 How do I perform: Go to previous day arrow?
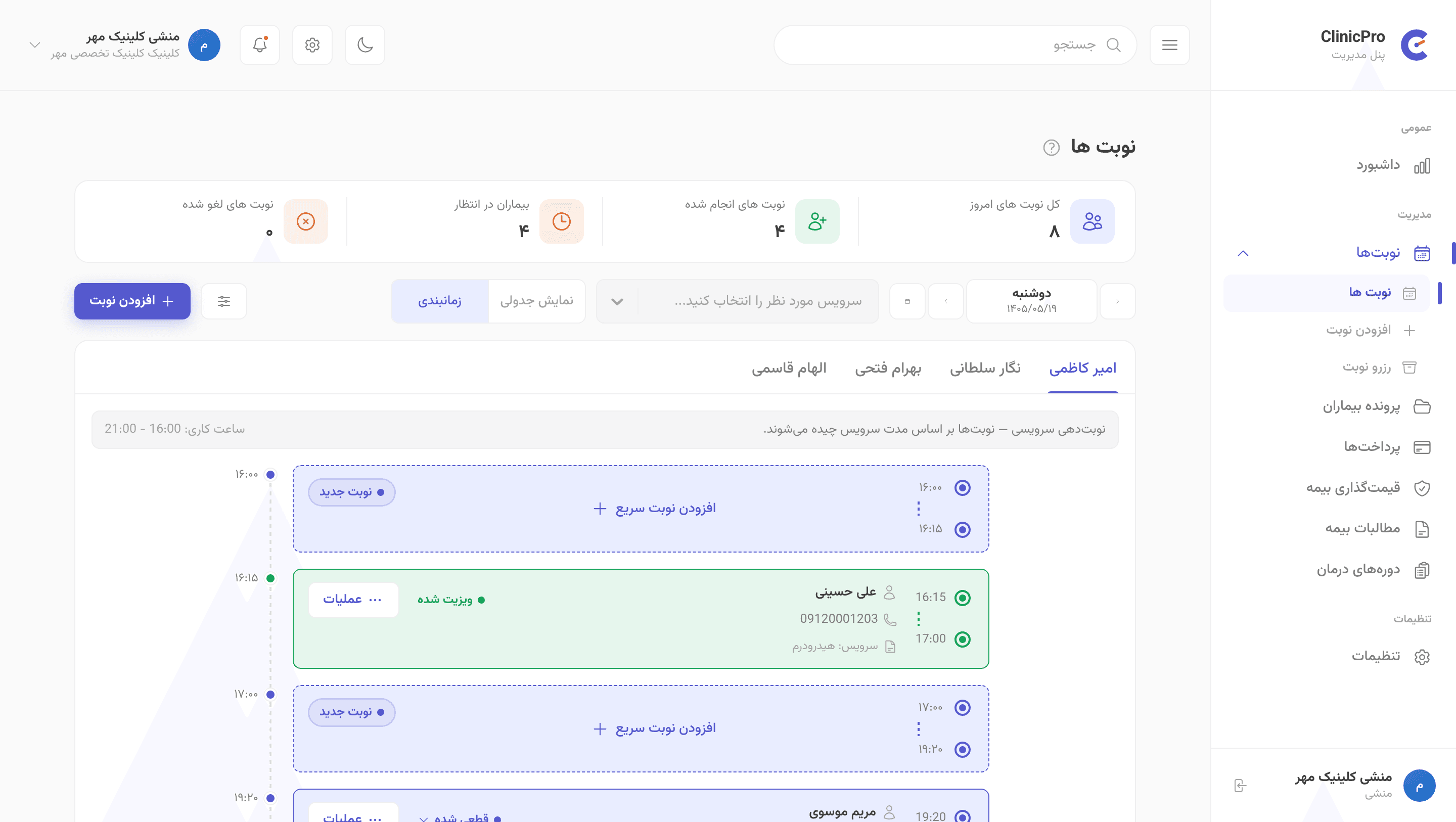coord(1117,301)
